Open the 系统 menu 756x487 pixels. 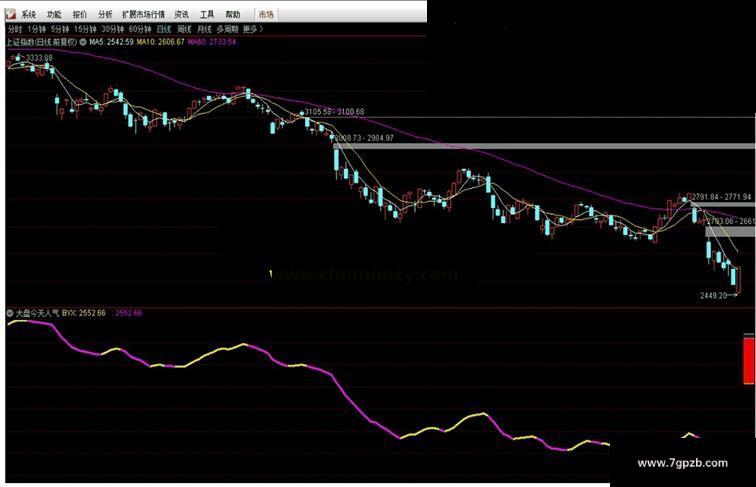coord(28,14)
